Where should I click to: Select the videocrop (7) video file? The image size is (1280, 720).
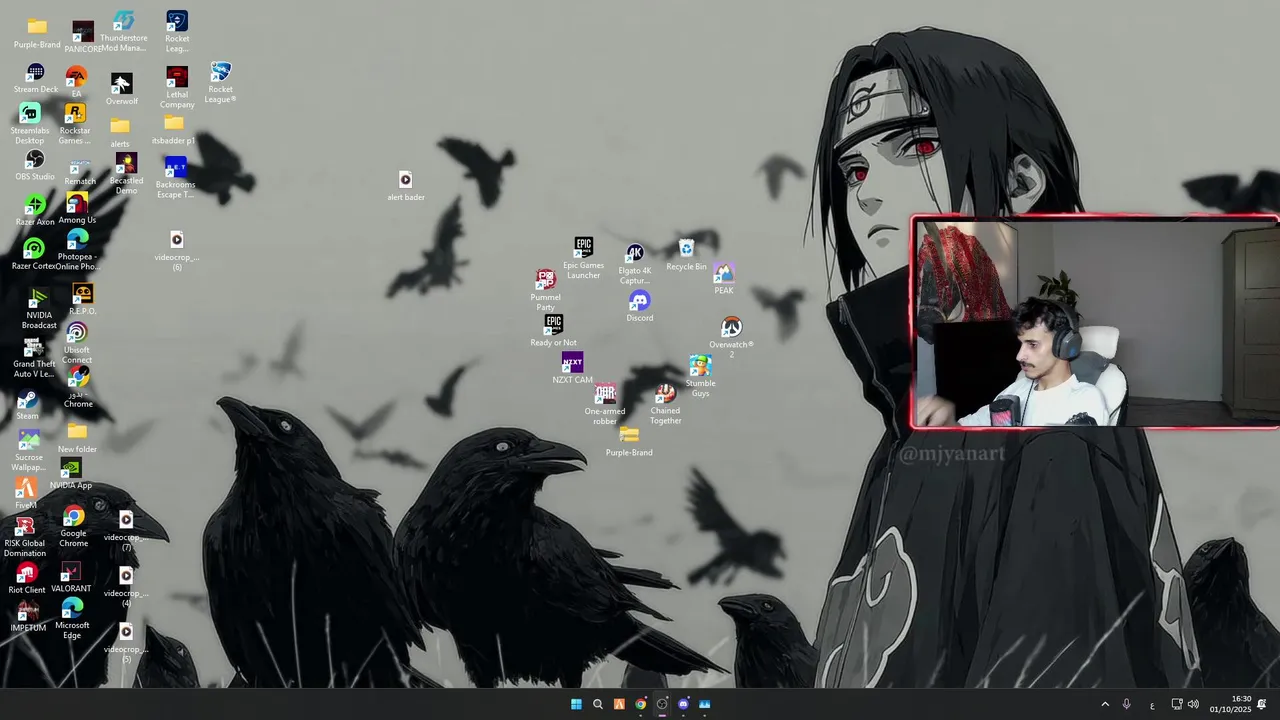coord(126,531)
